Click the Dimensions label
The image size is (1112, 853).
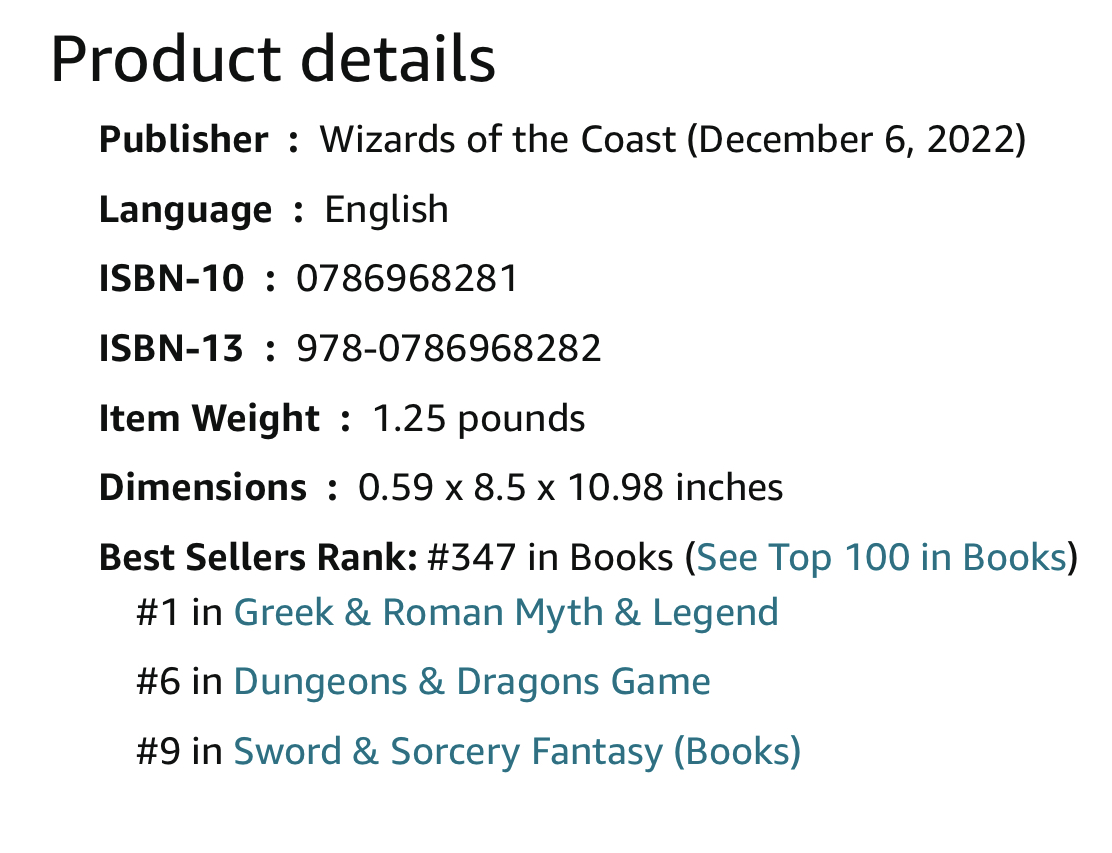coord(203,488)
